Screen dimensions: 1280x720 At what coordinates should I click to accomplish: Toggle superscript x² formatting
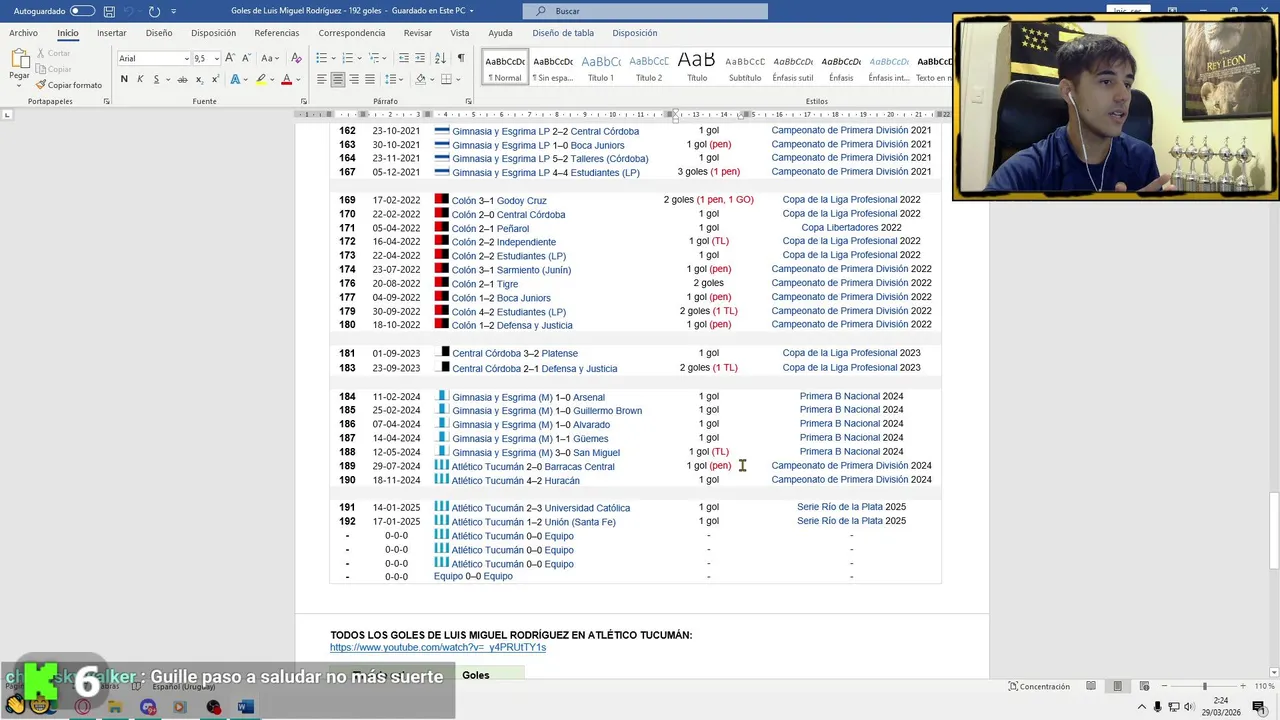pyautogui.click(x=215, y=79)
